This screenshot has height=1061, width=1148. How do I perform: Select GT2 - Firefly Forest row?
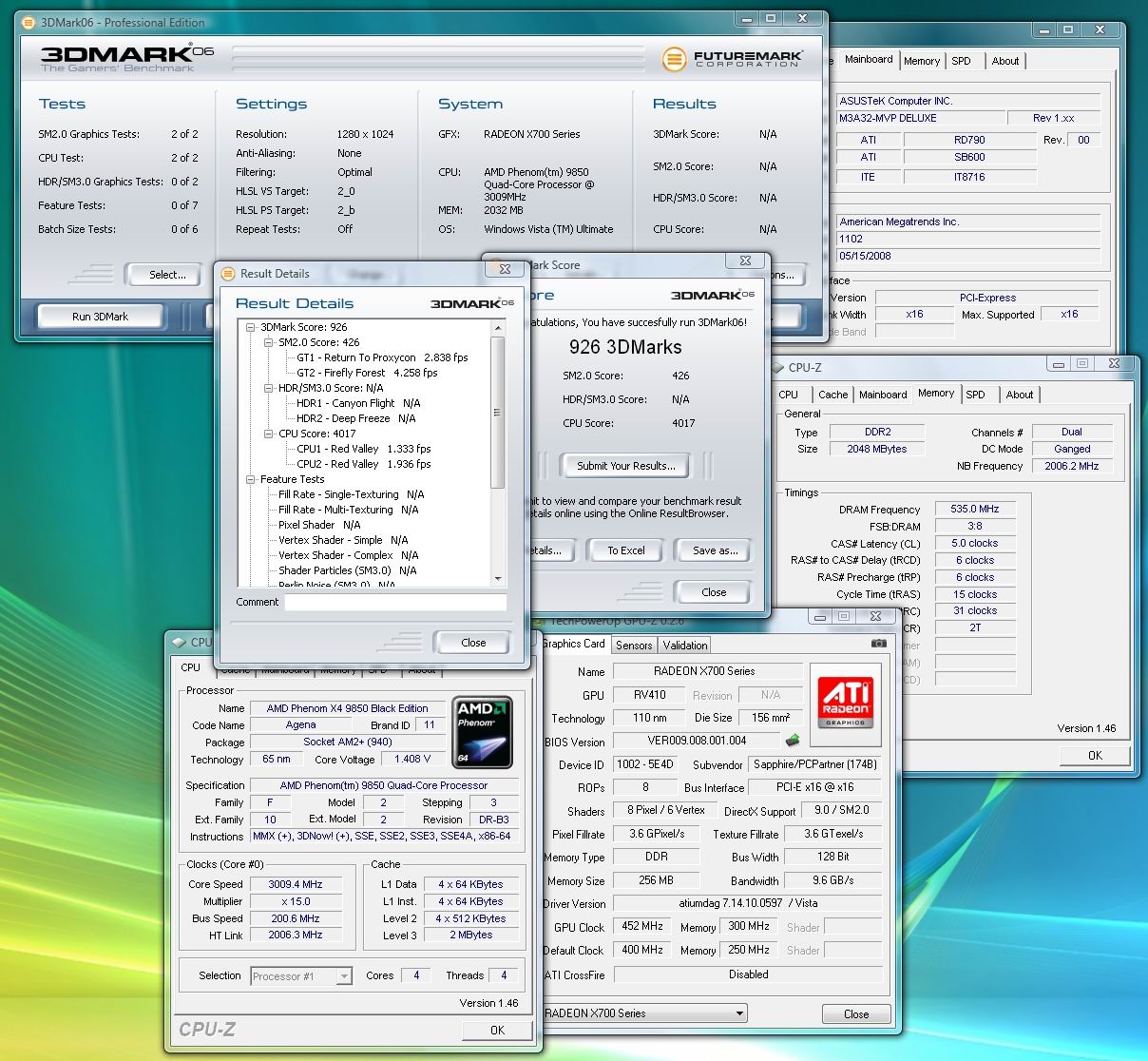coord(367,373)
